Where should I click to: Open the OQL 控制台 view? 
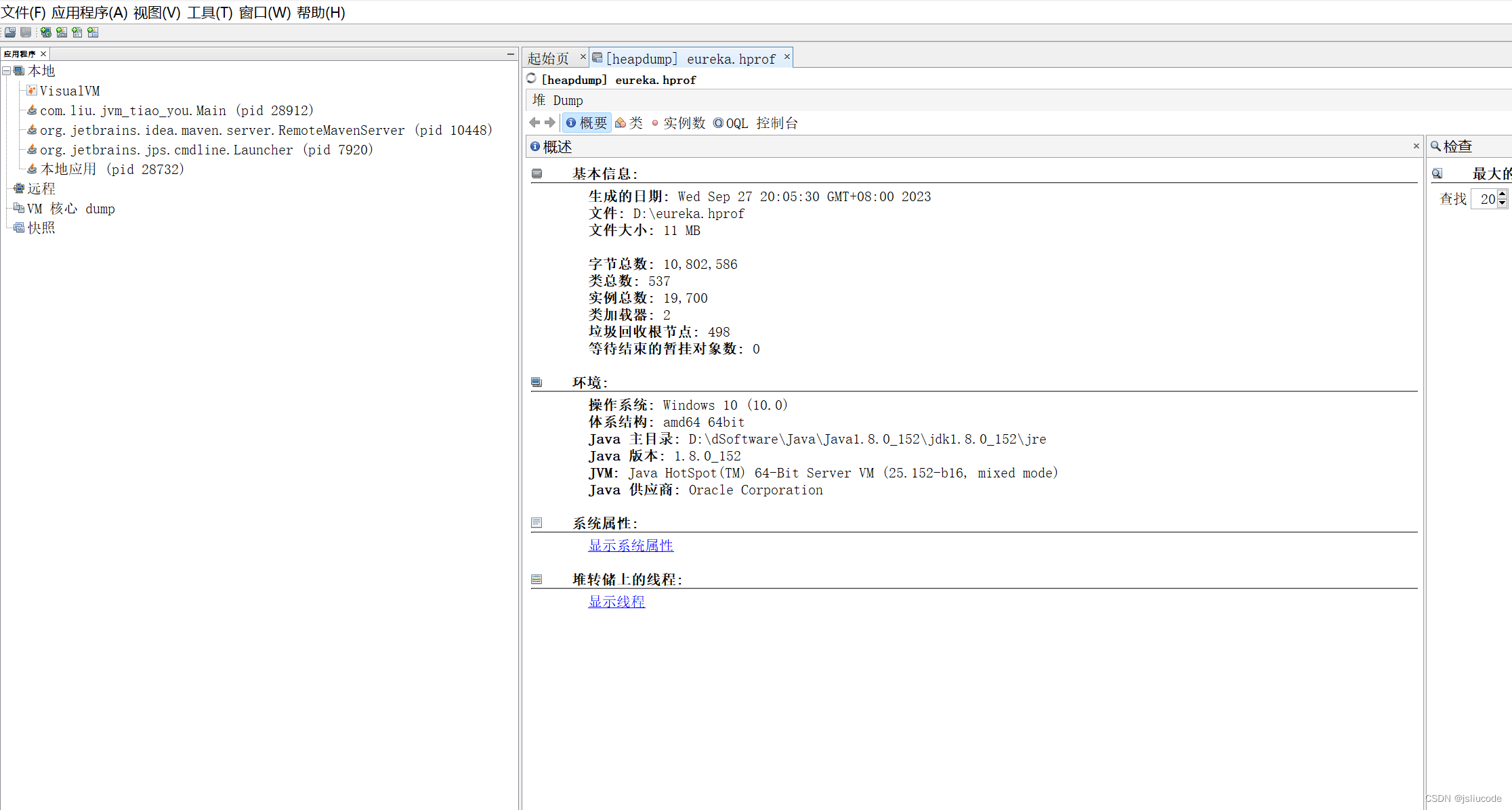click(x=755, y=123)
